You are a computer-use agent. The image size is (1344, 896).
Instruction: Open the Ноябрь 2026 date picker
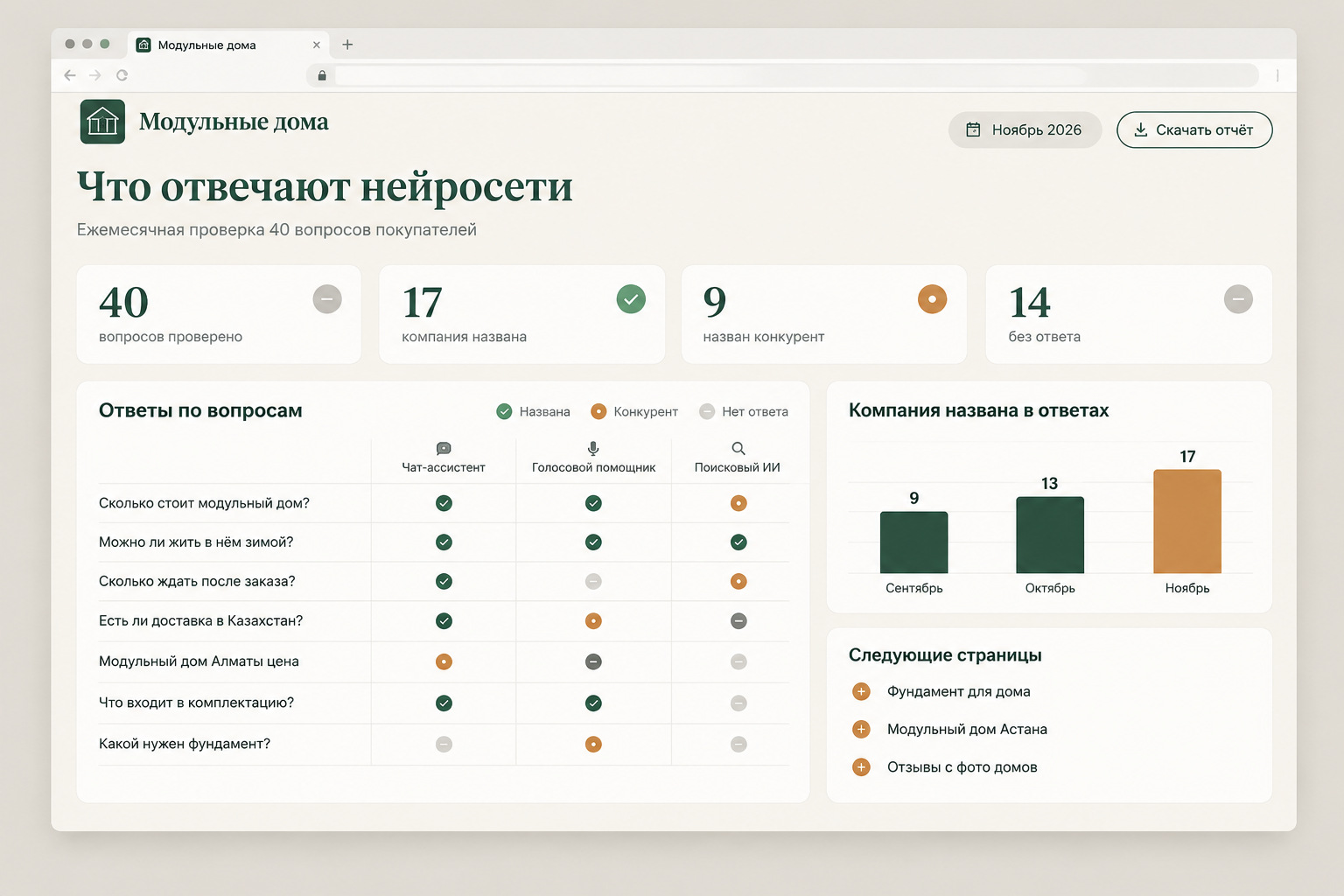pos(1025,129)
